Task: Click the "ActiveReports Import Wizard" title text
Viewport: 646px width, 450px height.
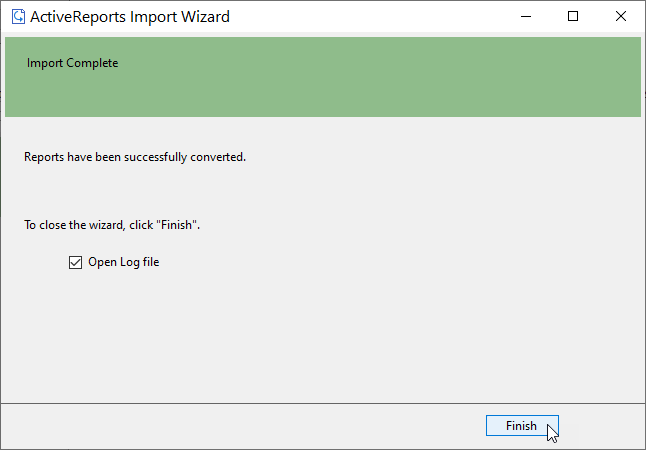Action: coord(130,17)
